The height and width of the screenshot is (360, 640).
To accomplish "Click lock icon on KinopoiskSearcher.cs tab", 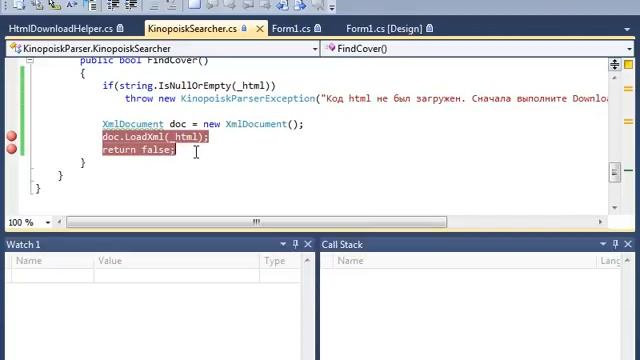I will 244,28.
